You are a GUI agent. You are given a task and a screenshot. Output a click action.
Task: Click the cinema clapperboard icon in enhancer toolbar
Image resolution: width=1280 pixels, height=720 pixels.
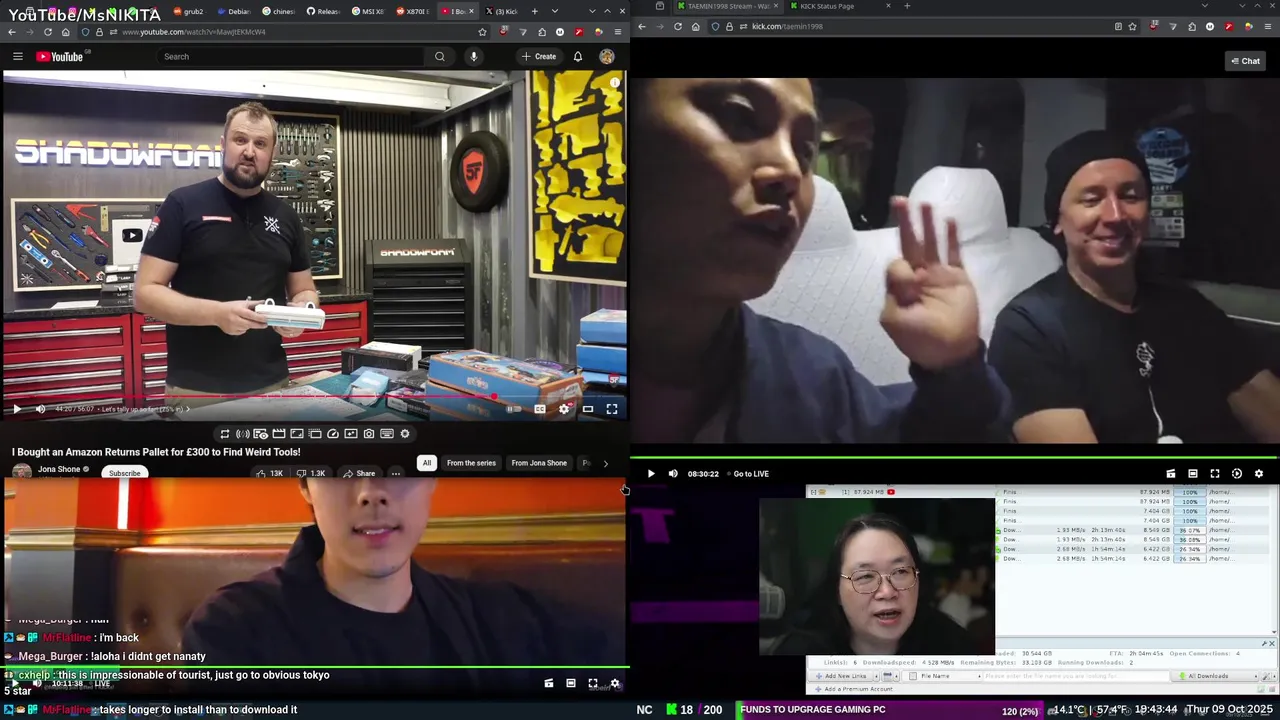(279, 433)
